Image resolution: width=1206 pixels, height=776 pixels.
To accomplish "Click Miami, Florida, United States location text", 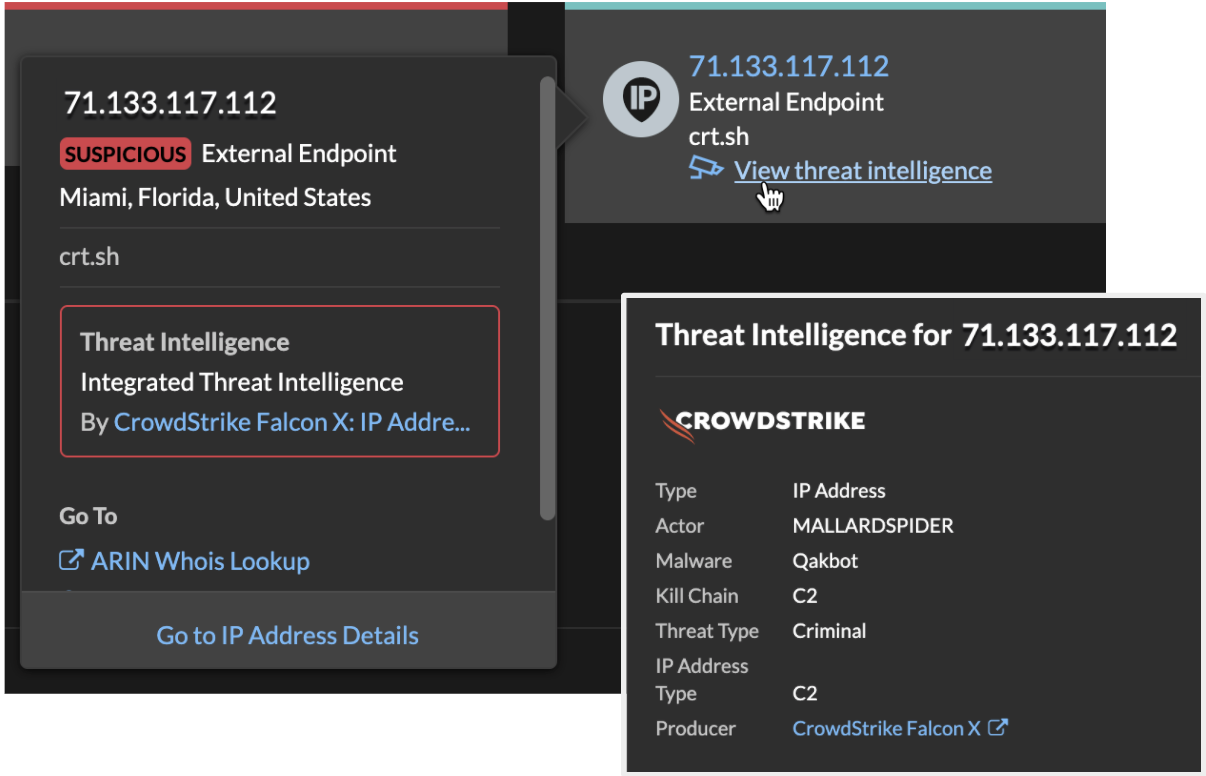I will [216, 197].
